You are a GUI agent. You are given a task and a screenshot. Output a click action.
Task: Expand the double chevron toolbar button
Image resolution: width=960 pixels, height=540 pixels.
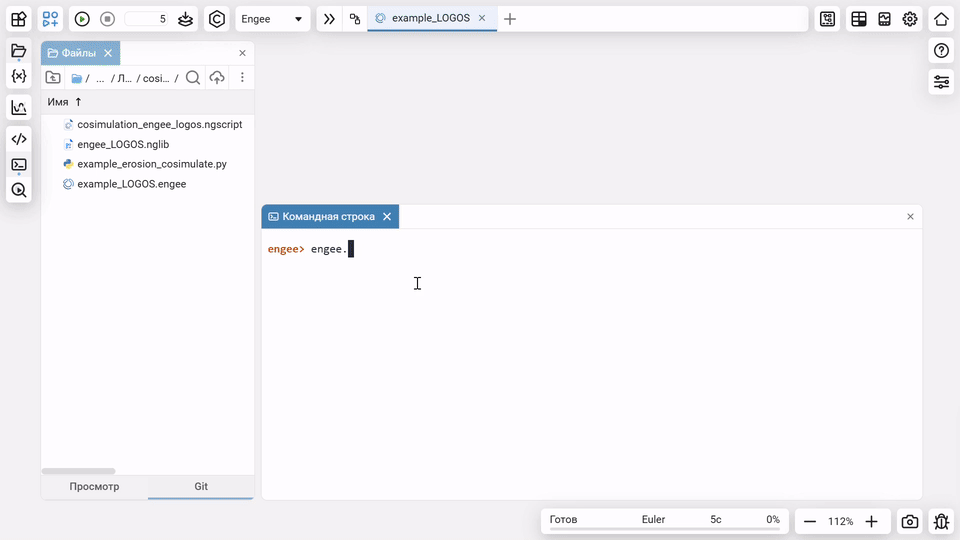click(x=329, y=19)
